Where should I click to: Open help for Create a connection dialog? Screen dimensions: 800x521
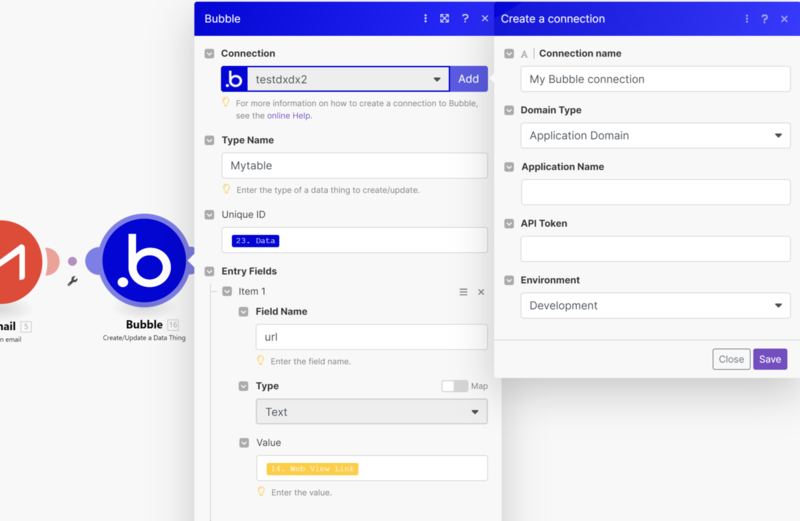[764, 19]
